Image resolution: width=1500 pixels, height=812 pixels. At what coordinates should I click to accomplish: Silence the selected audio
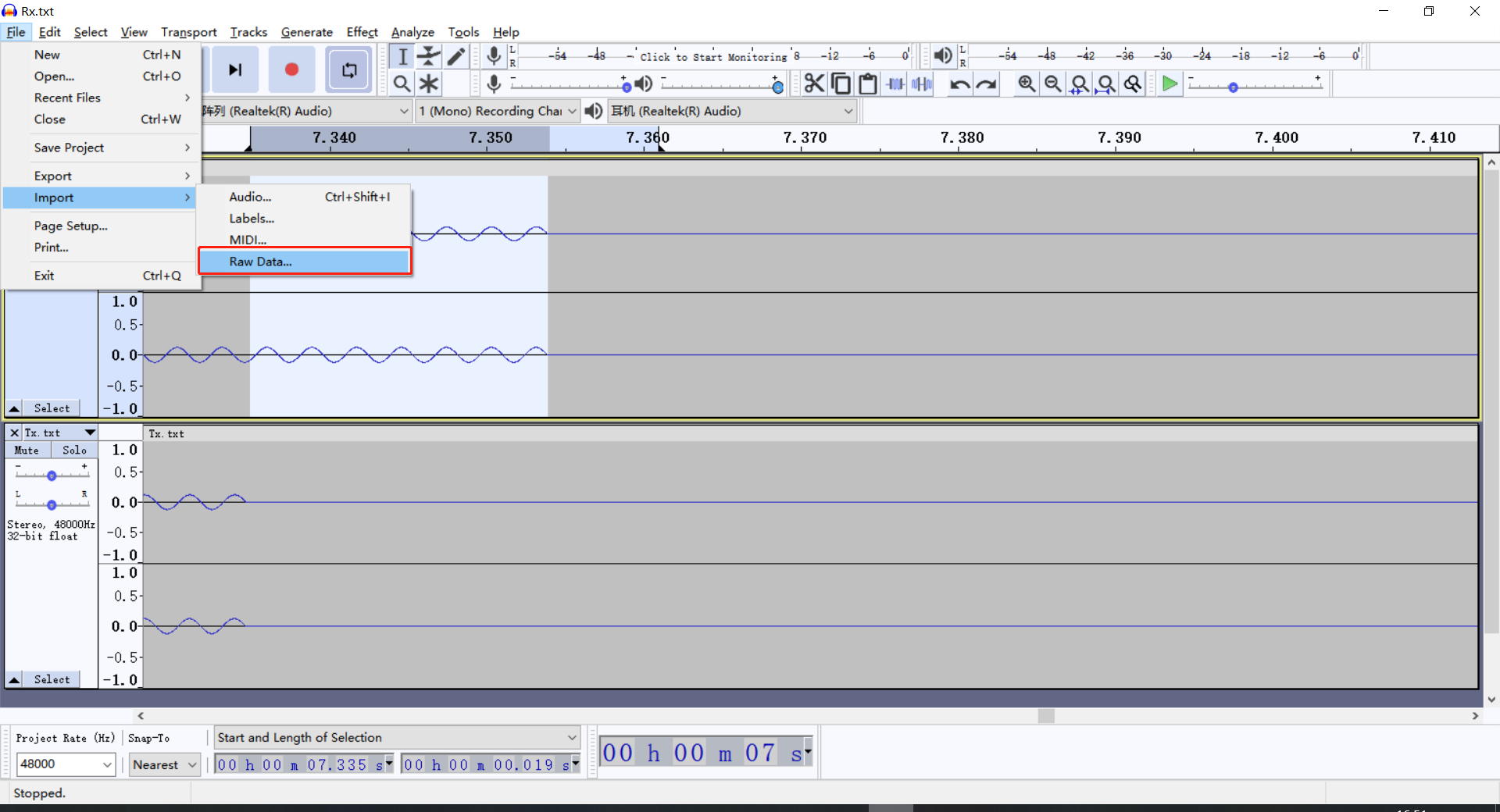point(922,84)
